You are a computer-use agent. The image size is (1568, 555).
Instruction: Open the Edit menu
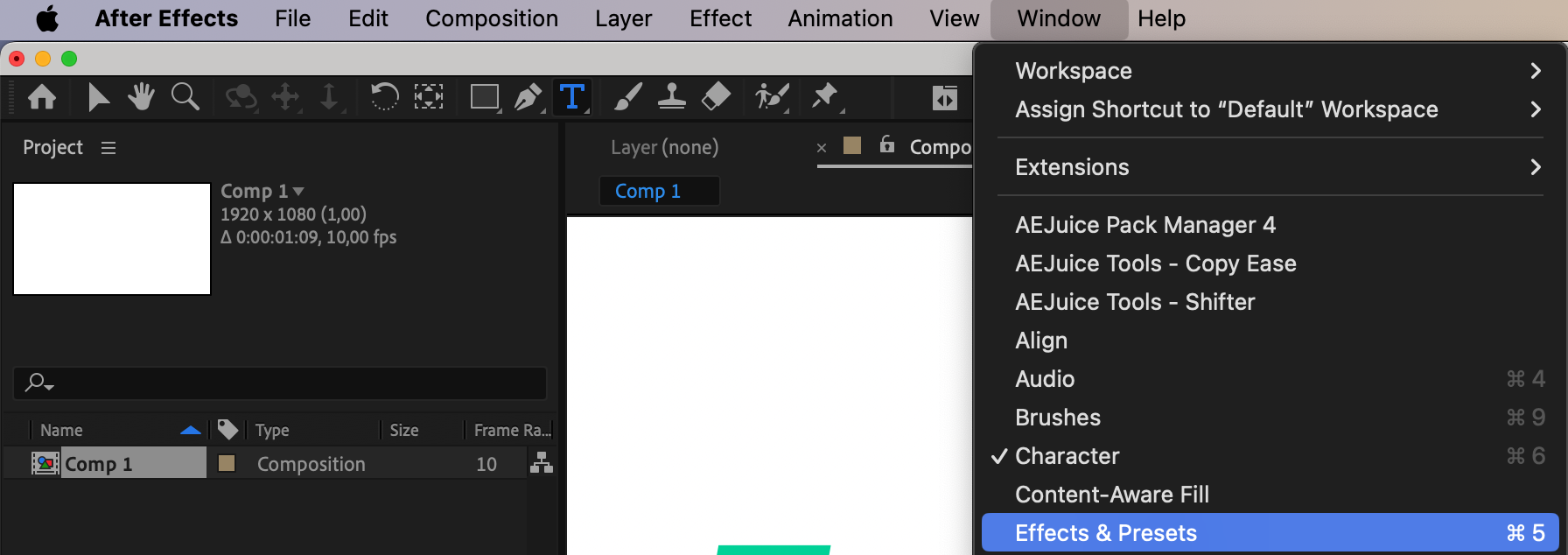click(368, 18)
